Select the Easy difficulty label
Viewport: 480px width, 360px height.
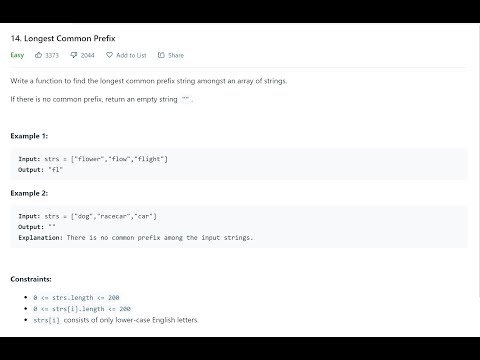[17, 55]
